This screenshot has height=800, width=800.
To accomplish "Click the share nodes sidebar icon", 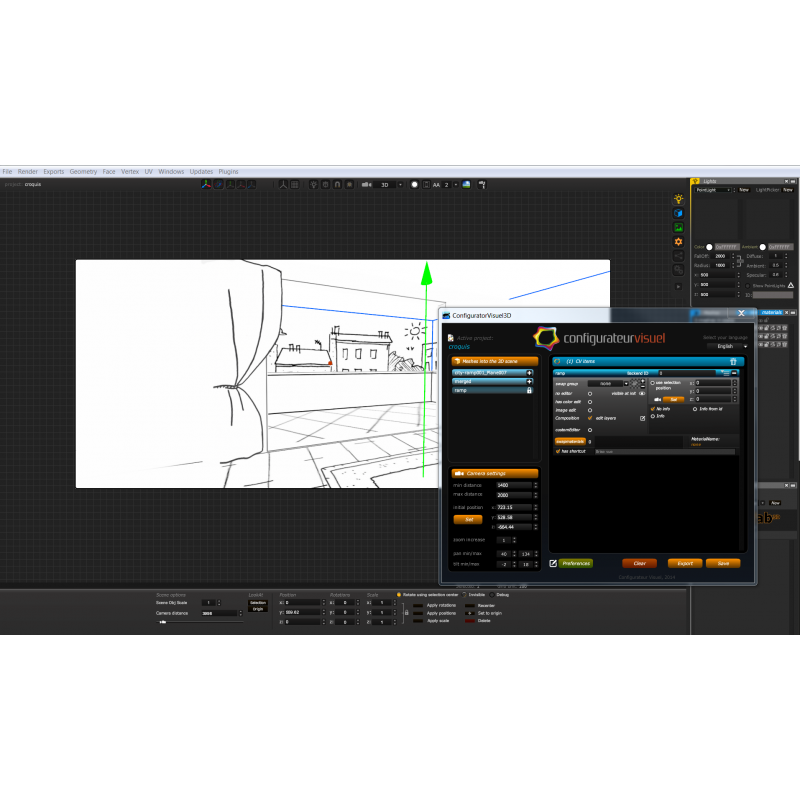I will pyautogui.click(x=678, y=256).
